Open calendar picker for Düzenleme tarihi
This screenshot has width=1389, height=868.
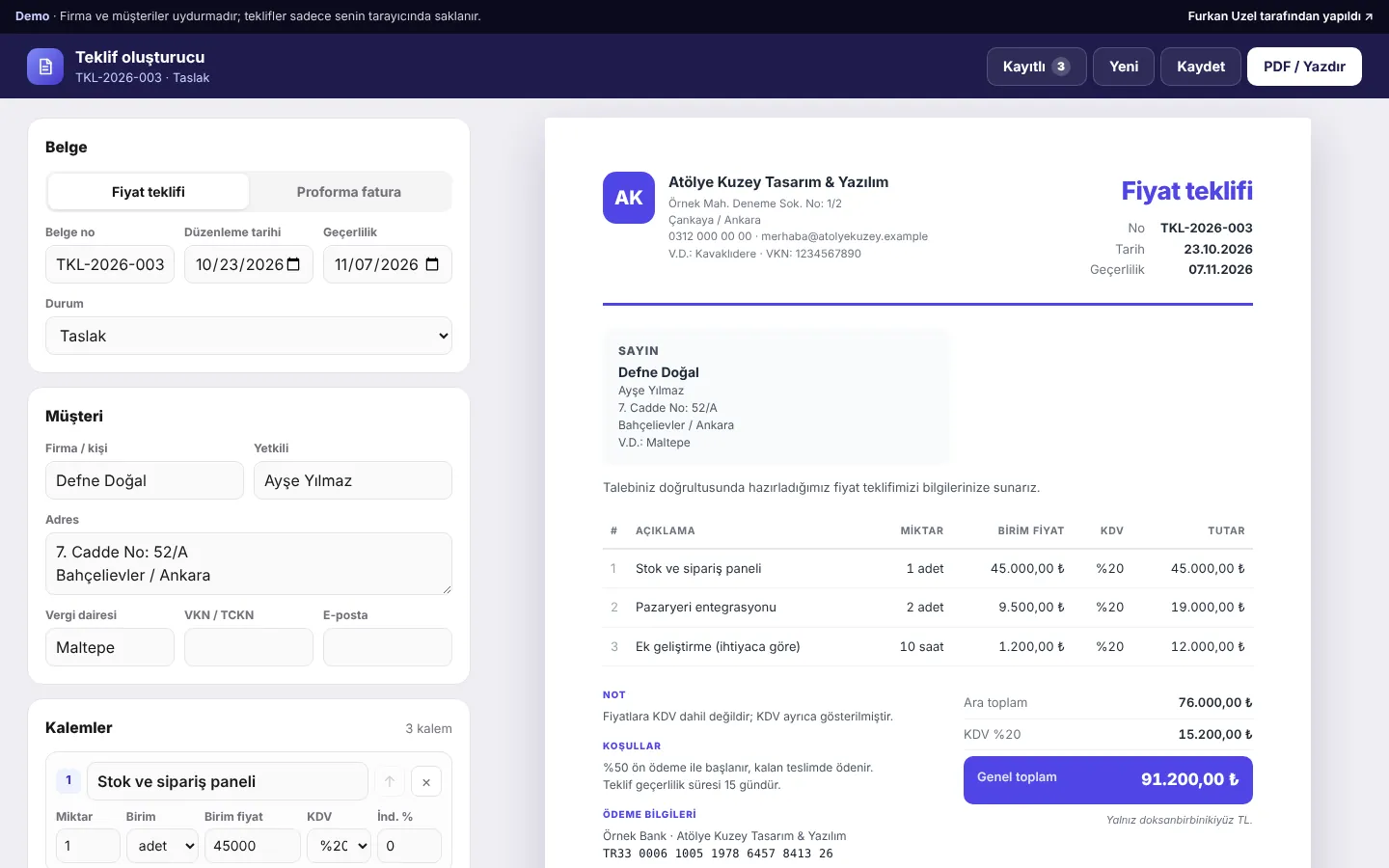click(294, 264)
